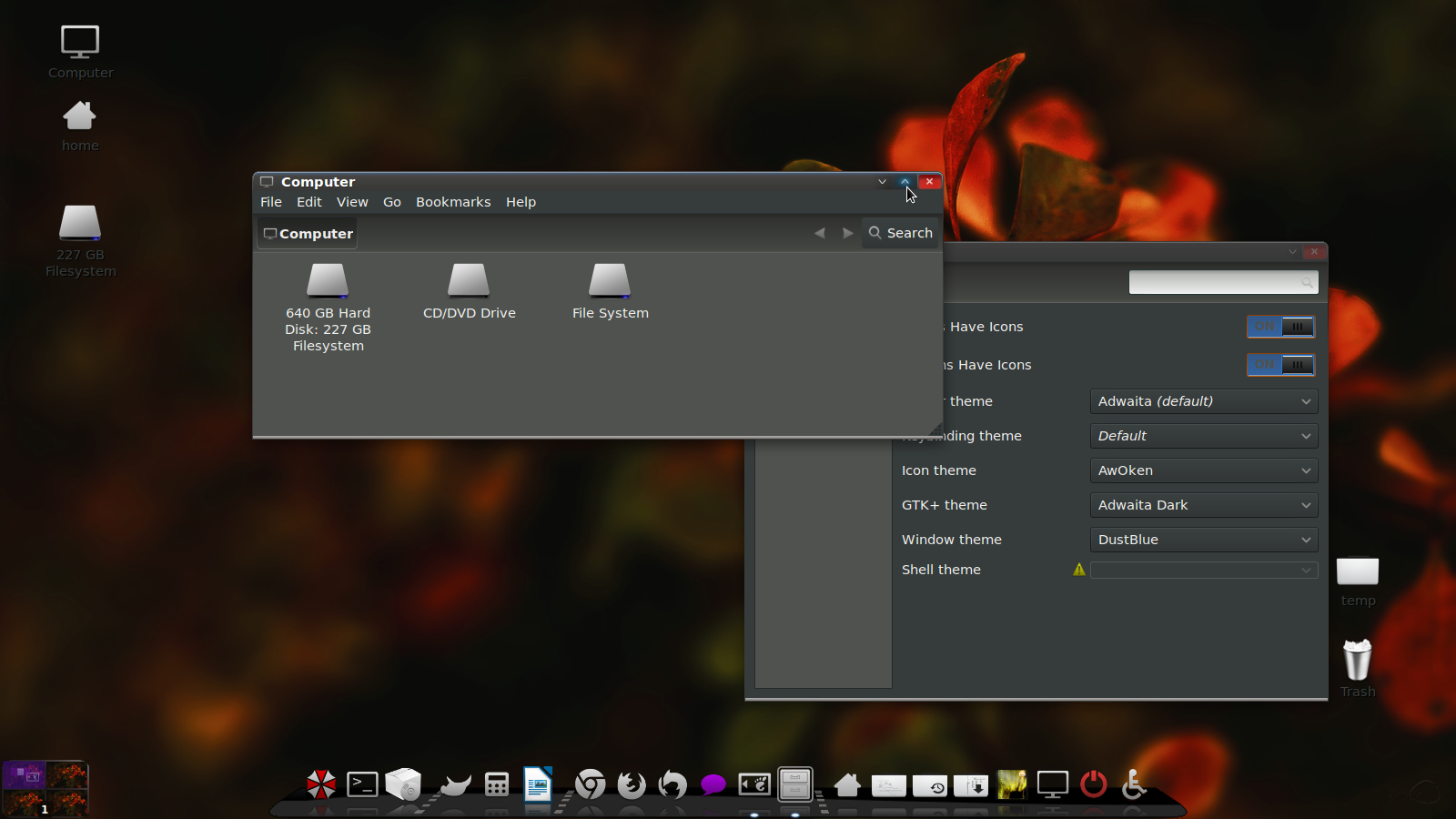
Task: Open the Go menu
Action: tap(392, 202)
